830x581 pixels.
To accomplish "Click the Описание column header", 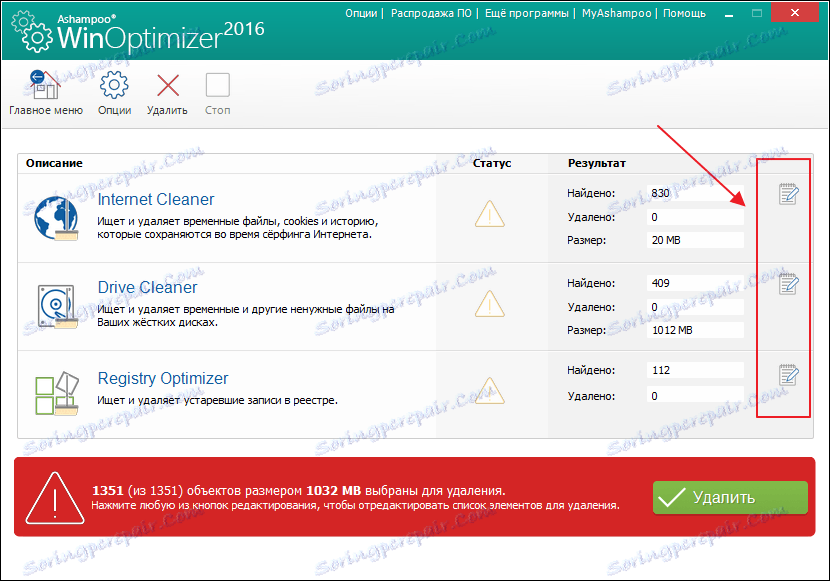I will click(x=54, y=163).
